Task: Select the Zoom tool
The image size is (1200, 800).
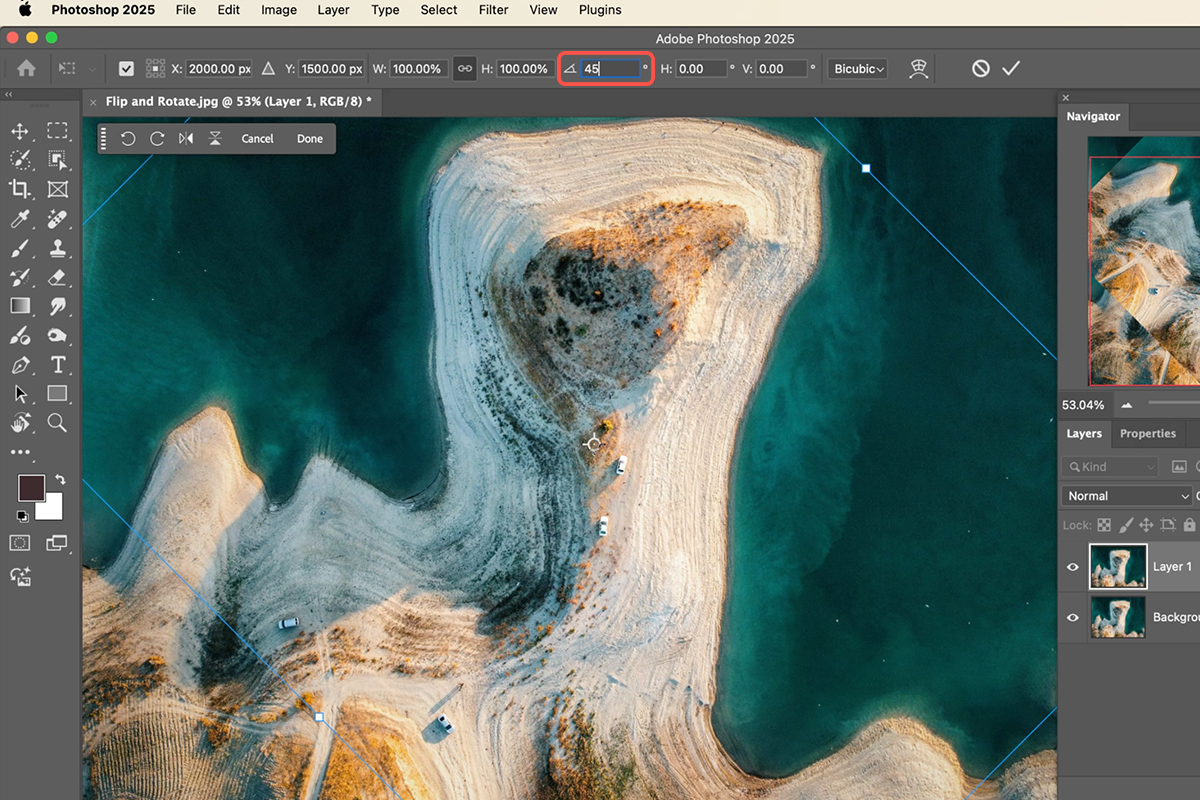Action: click(57, 423)
